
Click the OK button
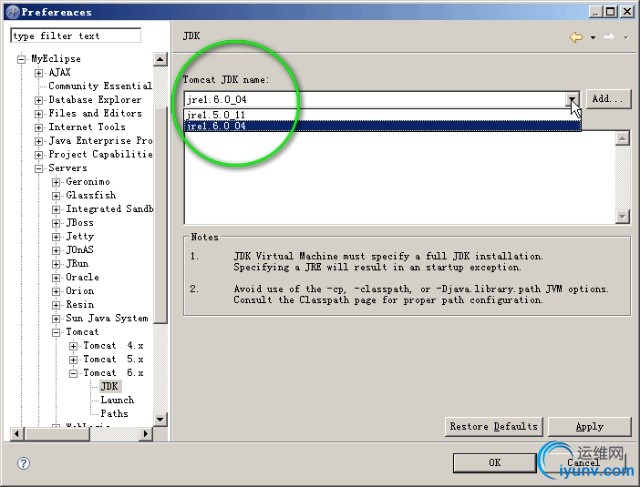coord(495,463)
